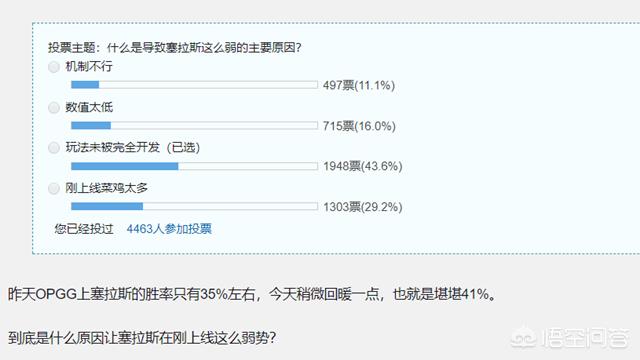Click the 刚上线菜鸡太多 option label

[x=107, y=188]
